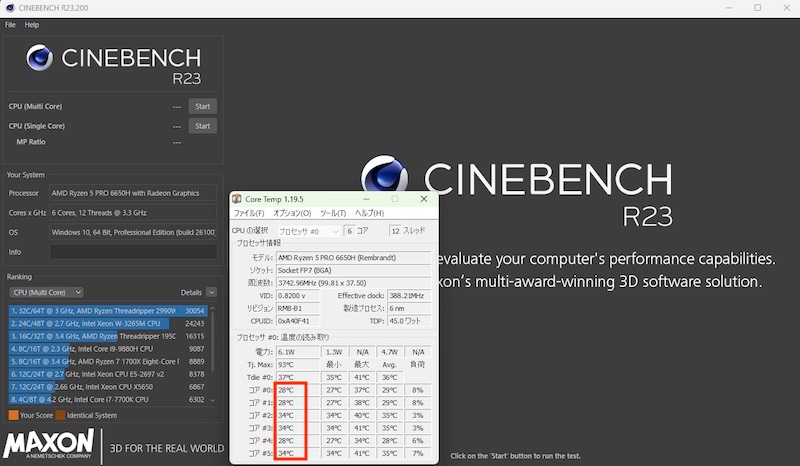800x466 pixels.
Task: Open the File menu in Cinebench
Action: point(10,24)
